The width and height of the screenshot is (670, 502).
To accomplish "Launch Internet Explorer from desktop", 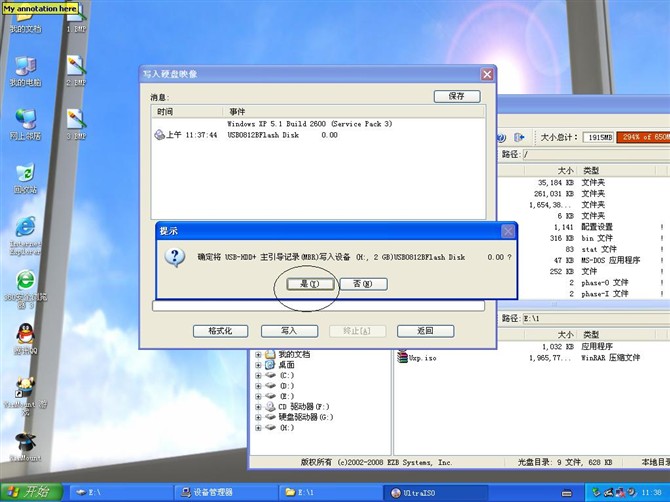I will [25, 228].
